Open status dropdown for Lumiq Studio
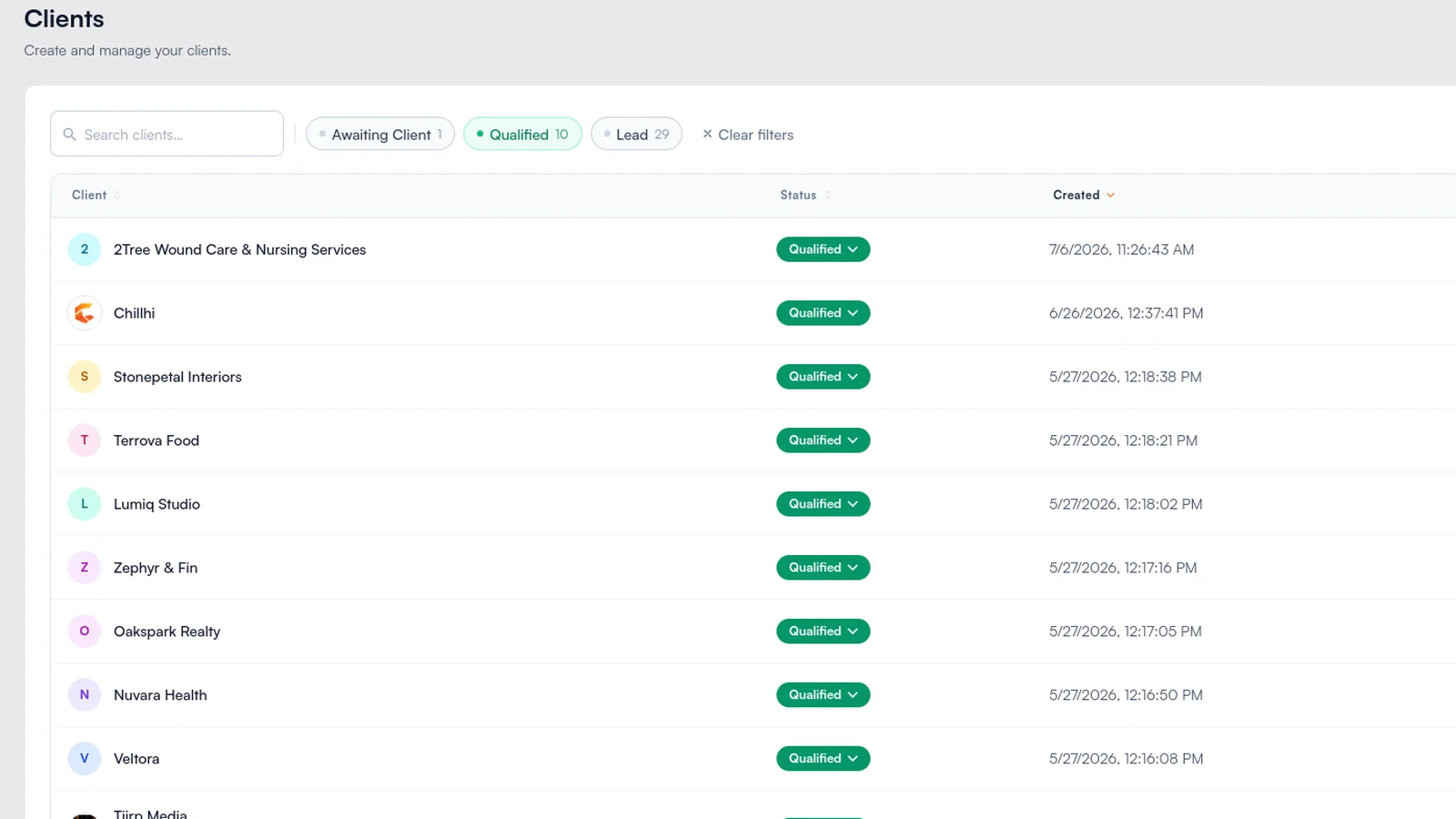Image resolution: width=1456 pixels, height=819 pixels. pyautogui.click(x=823, y=504)
